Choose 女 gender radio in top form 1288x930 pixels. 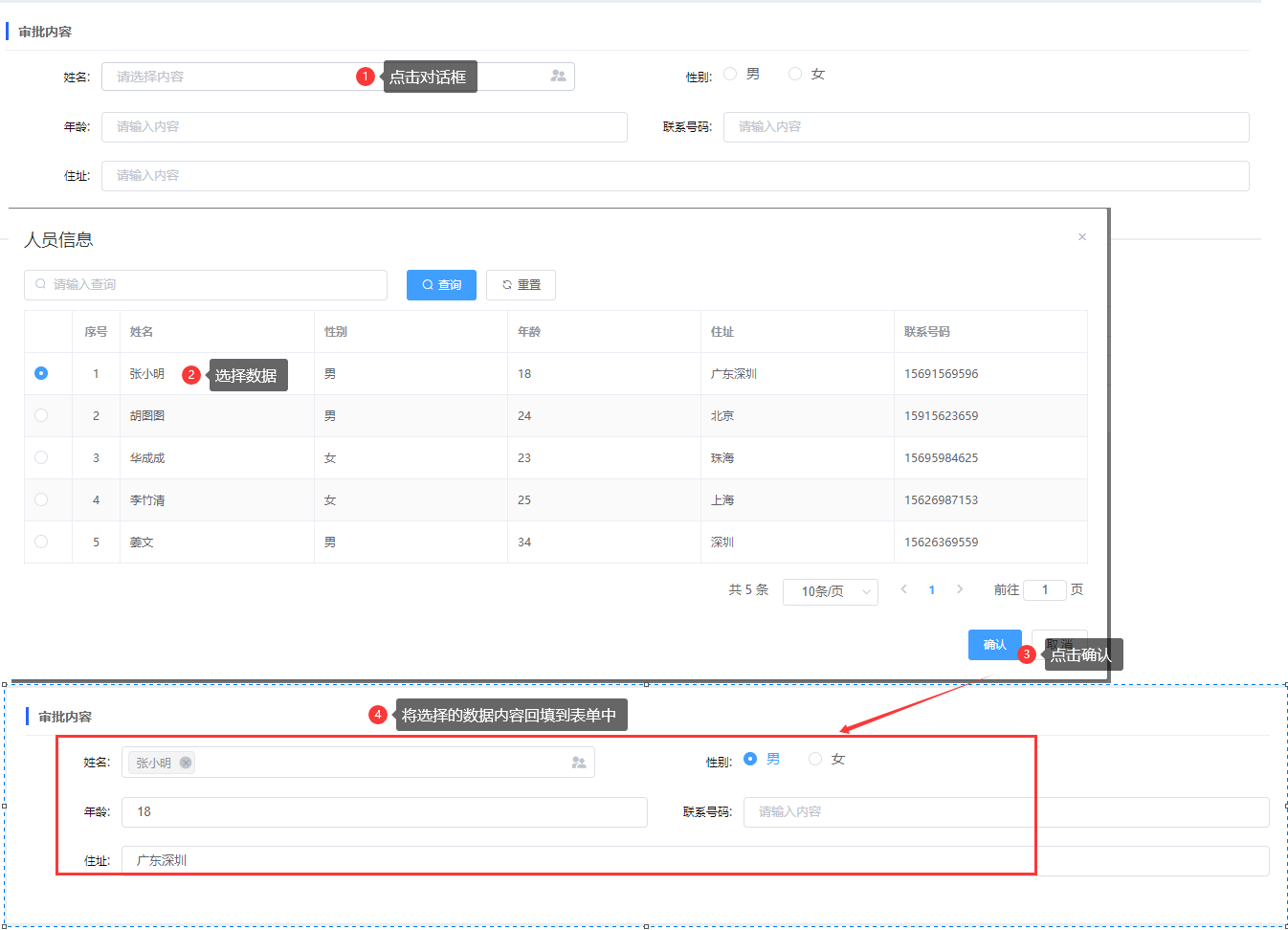(x=795, y=74)
